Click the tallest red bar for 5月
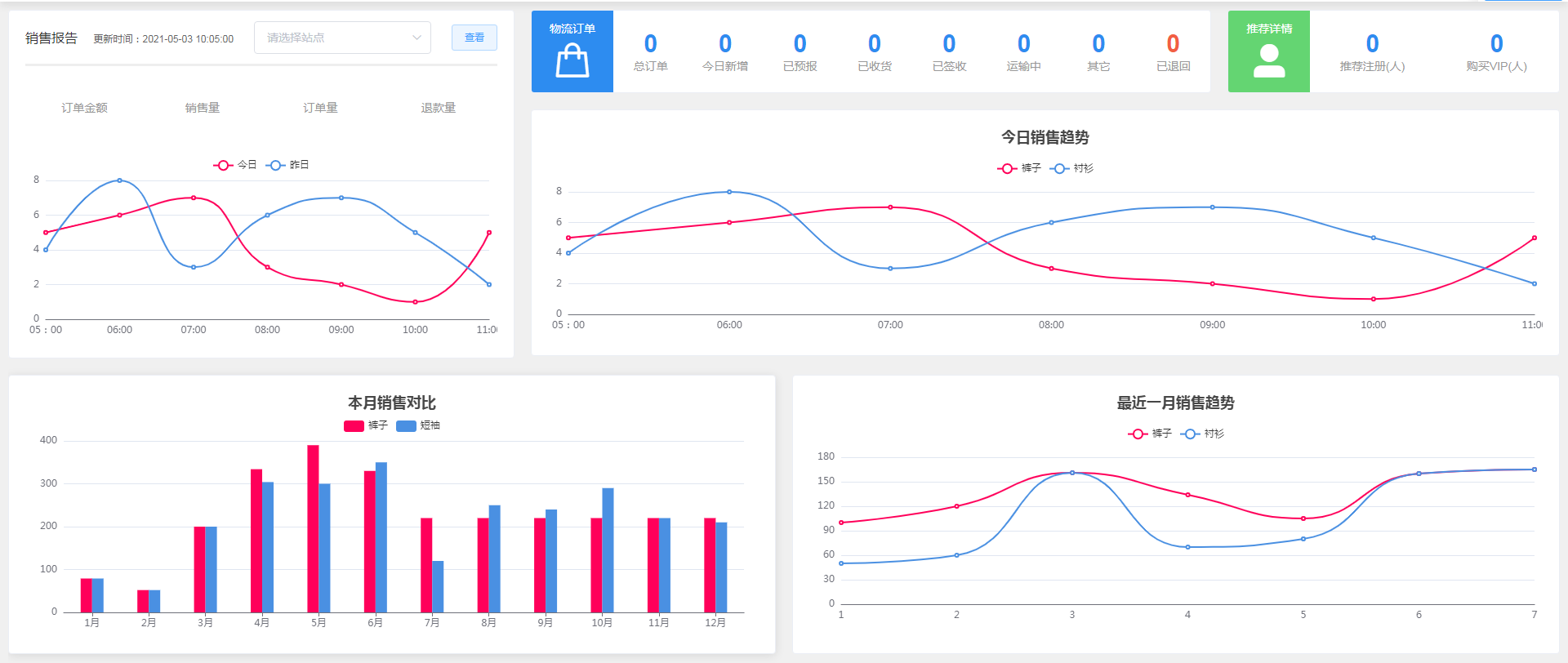Viewport: 1568px width, 663px height. click(x=313, y=527)
